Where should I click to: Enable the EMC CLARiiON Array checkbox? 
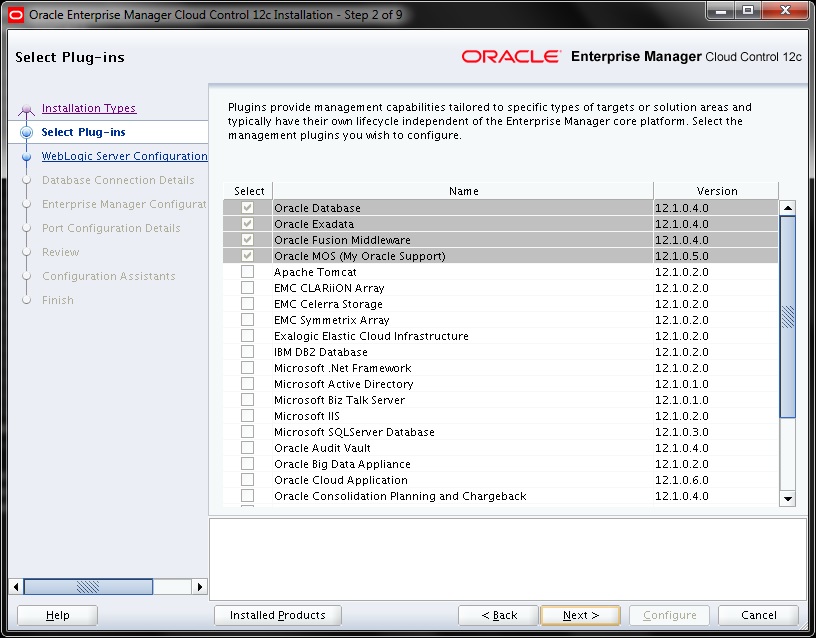[x=248, y=288]
